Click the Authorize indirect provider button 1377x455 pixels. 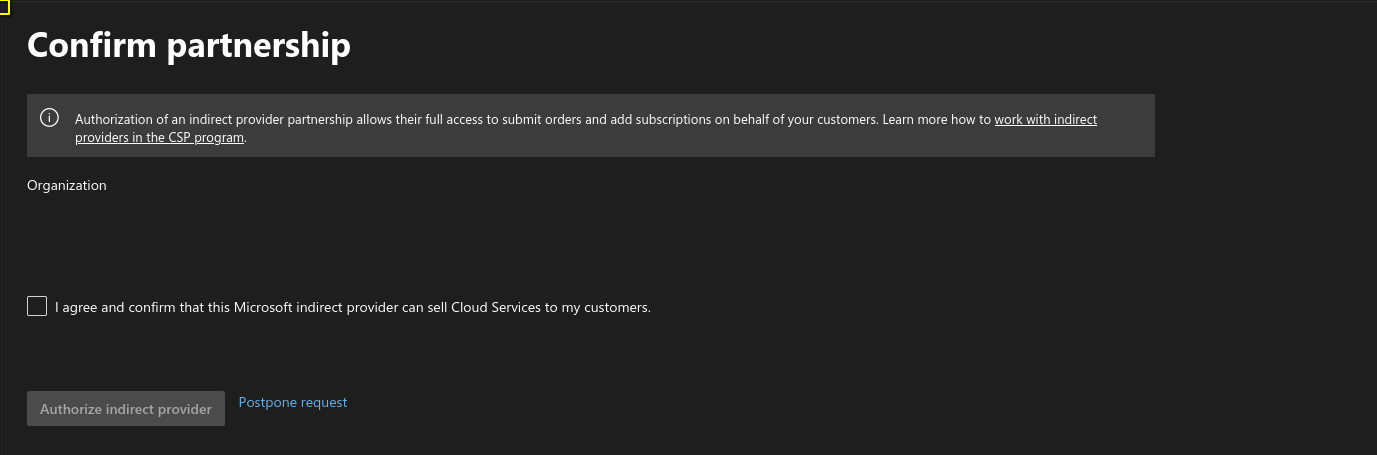pos(126,408)
